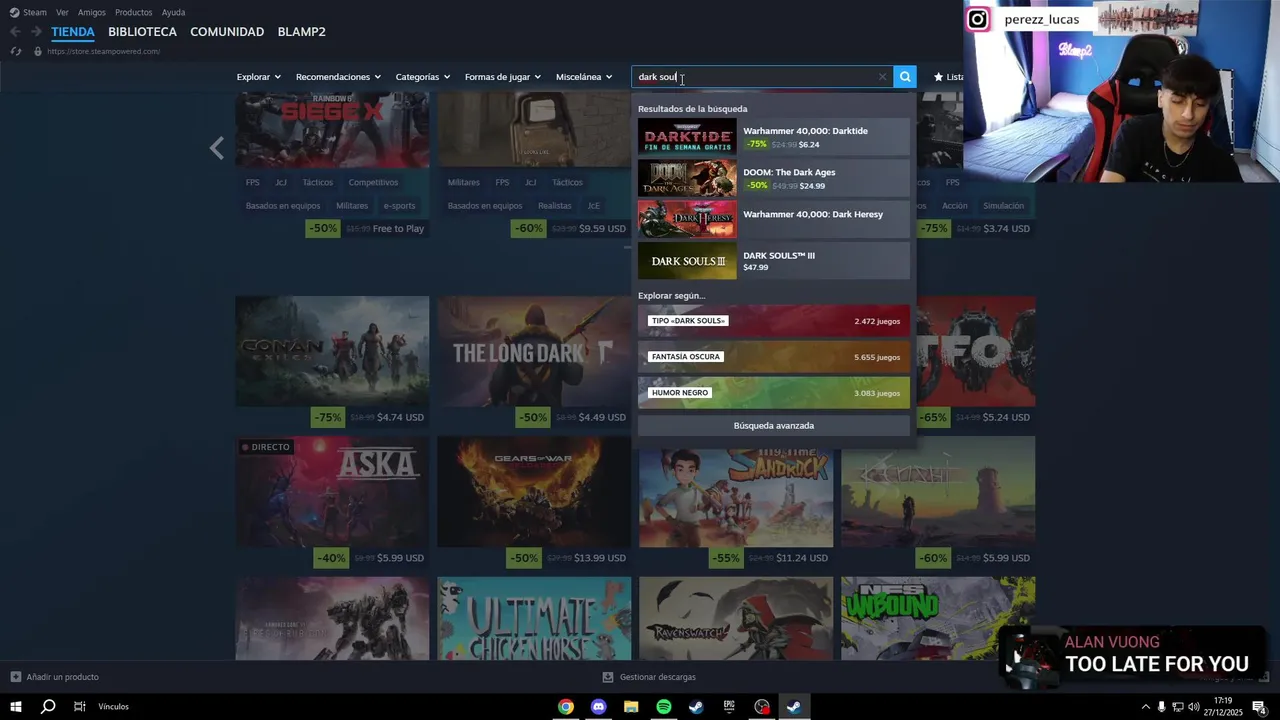Clear the search field with X
This screenshot has height=720, width=1280.
coord(882,77)
